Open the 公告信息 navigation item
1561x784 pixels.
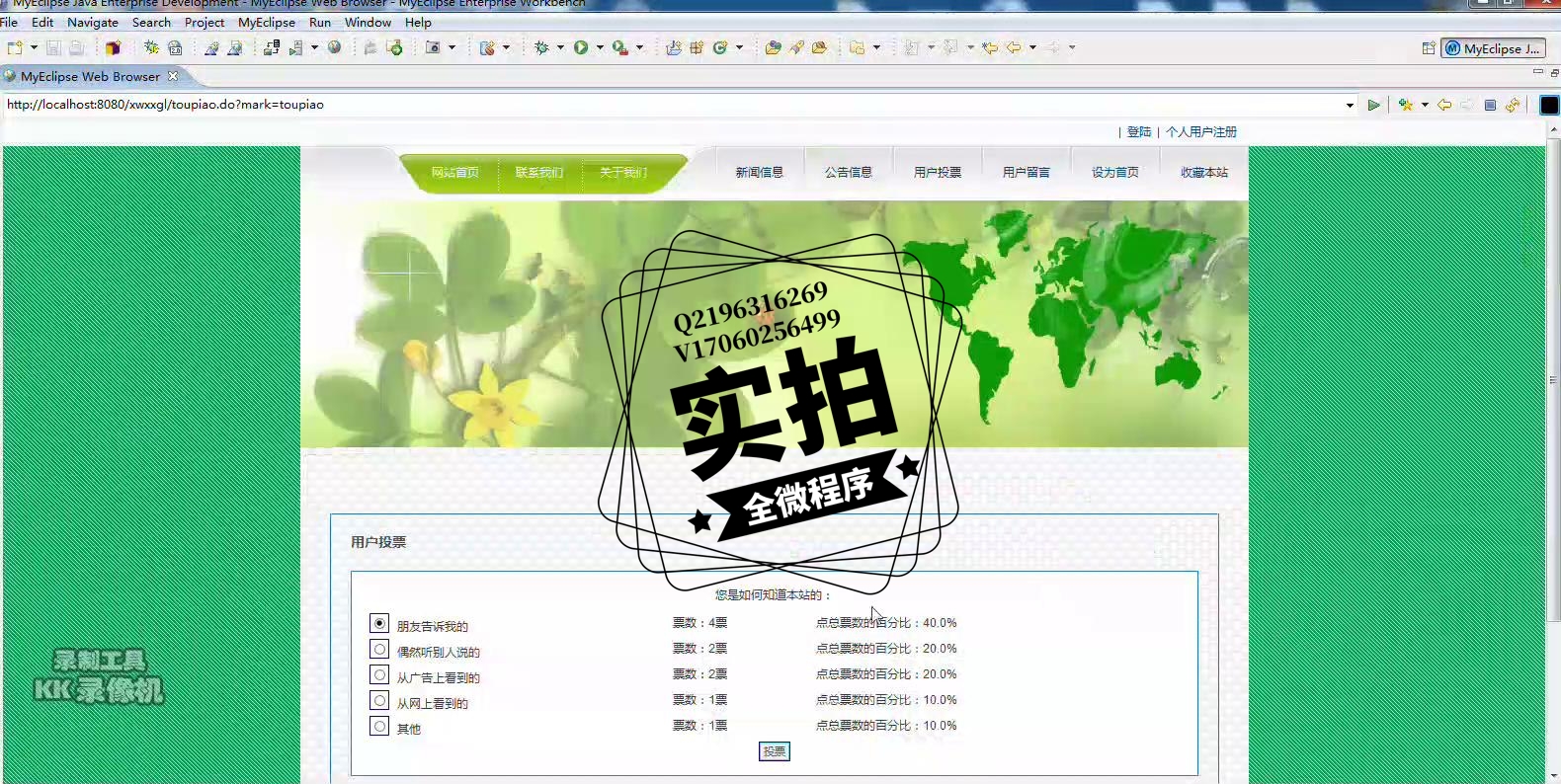[x=849, y=172]
